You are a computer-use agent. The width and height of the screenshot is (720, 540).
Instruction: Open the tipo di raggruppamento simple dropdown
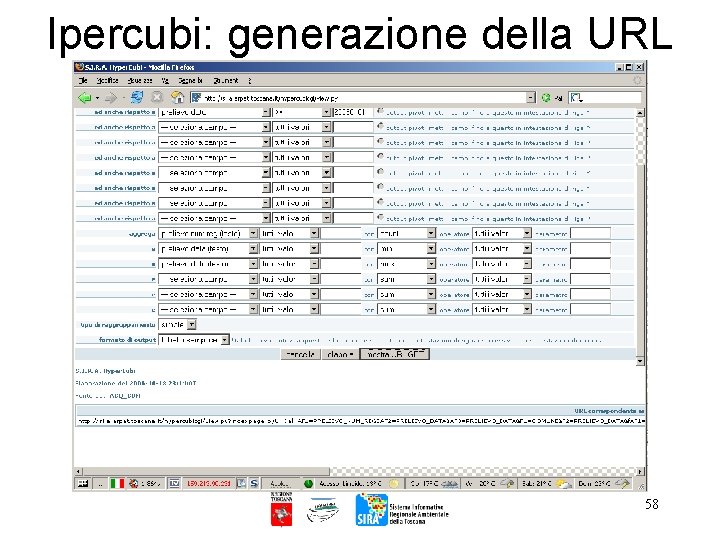point(177,324)
